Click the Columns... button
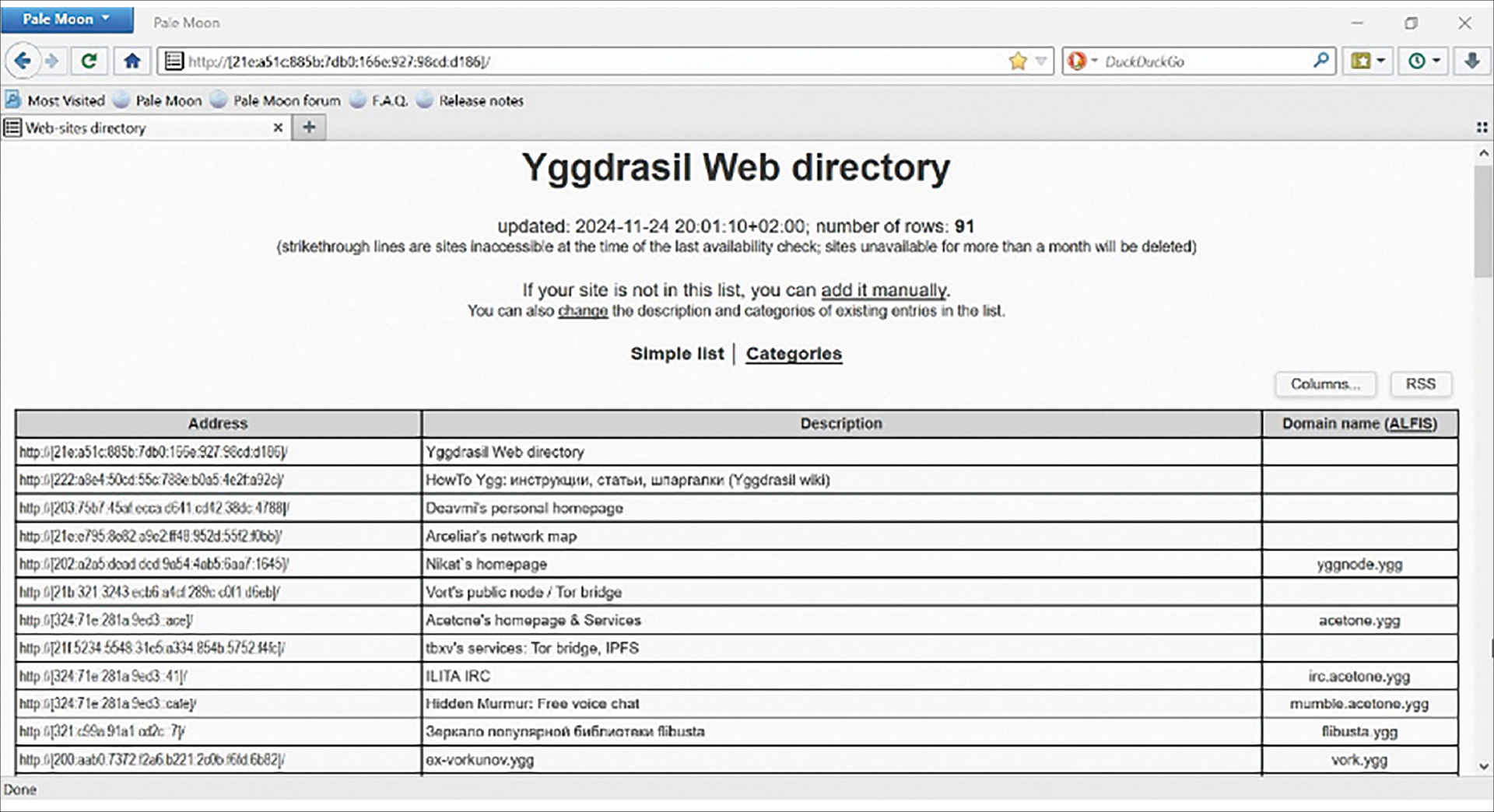 (x=1325, y=384)
